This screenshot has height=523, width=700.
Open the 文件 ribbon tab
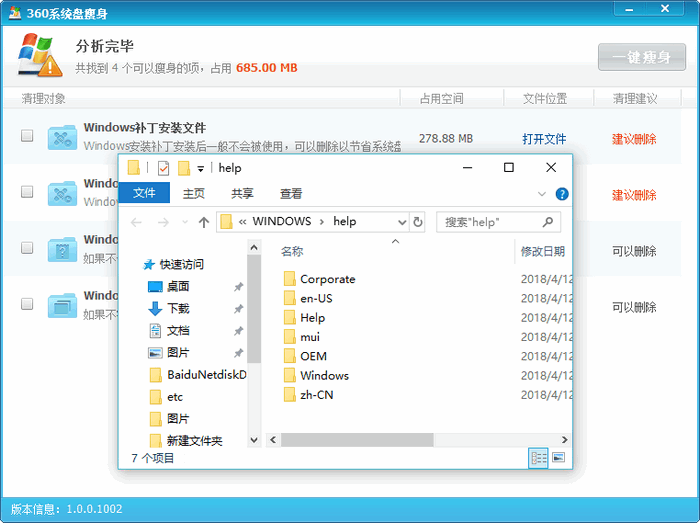tap(145, 194)
